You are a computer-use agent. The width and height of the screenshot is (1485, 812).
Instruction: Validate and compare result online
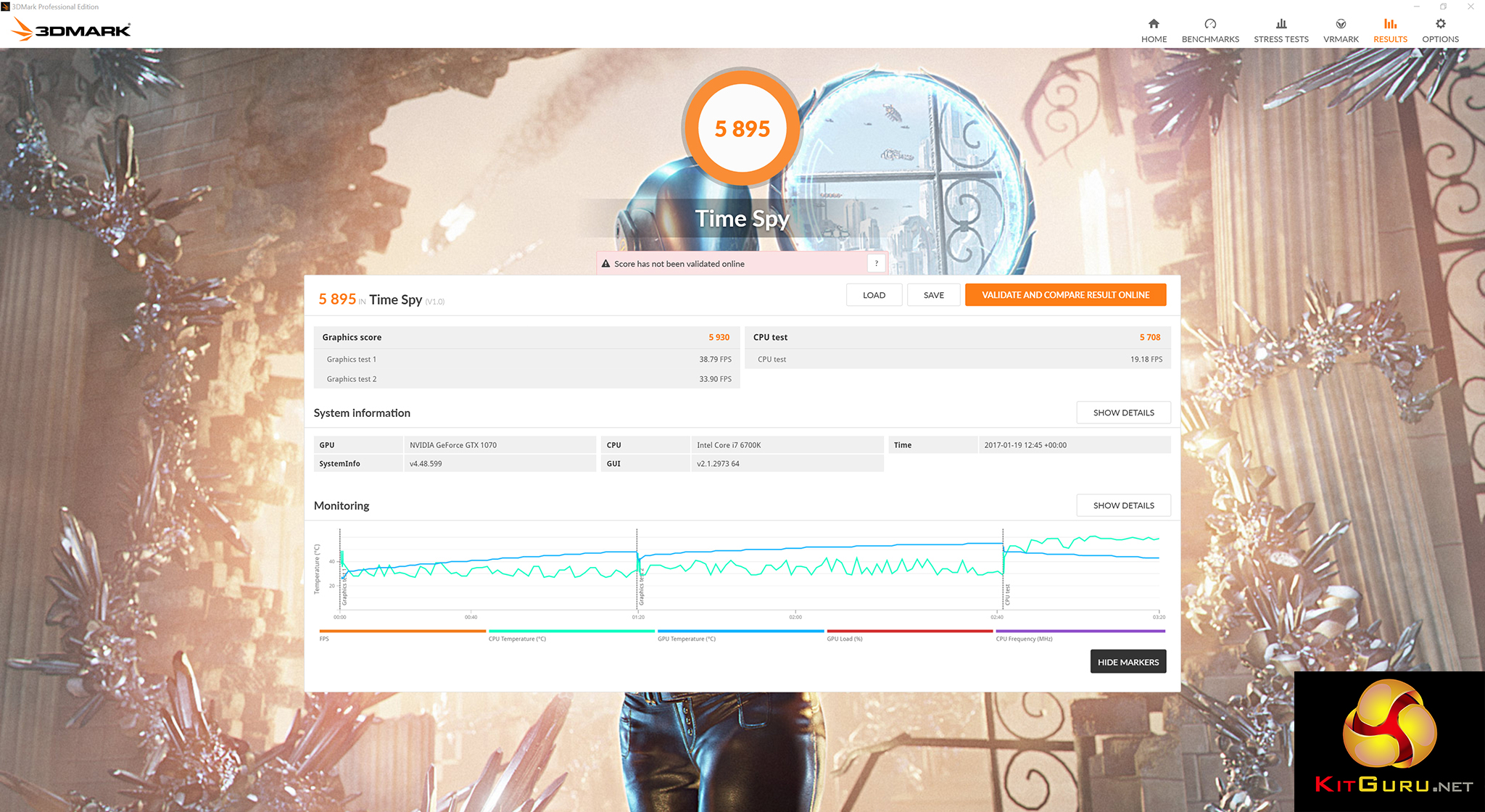click(1065, 295)
